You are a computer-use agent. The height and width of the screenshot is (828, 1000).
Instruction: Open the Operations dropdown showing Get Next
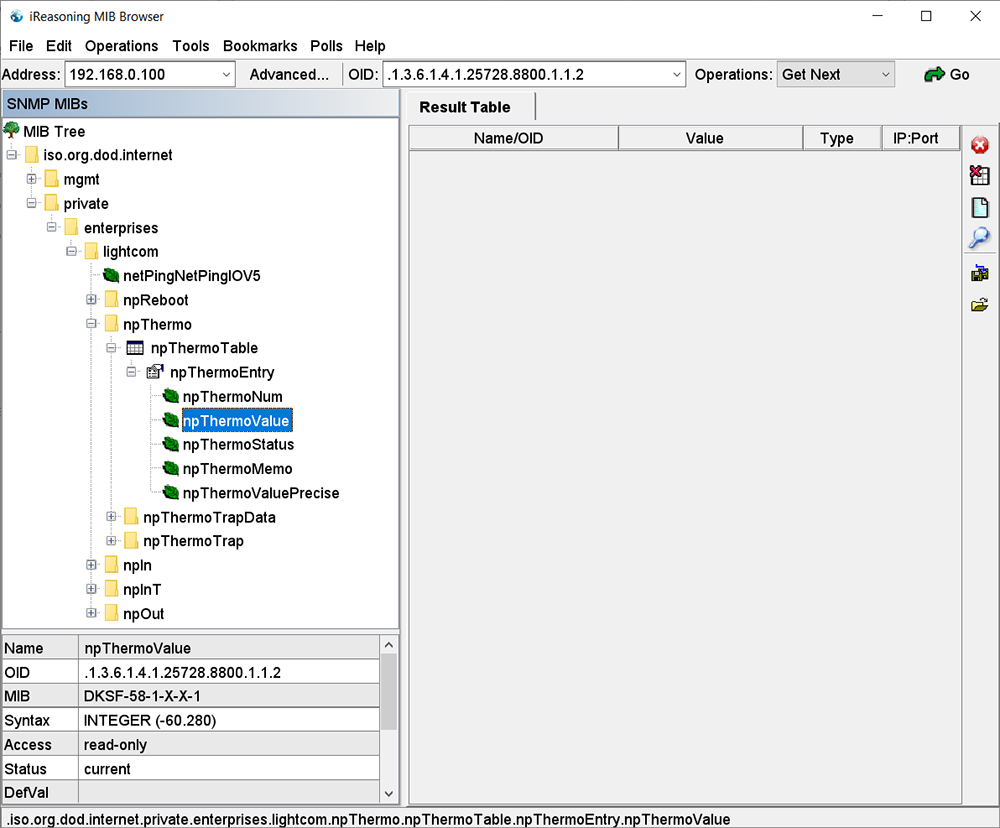[x=835, y=75]
